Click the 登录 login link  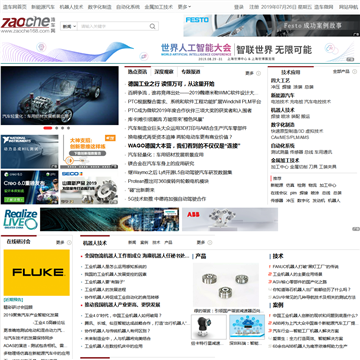pos(239,7)
